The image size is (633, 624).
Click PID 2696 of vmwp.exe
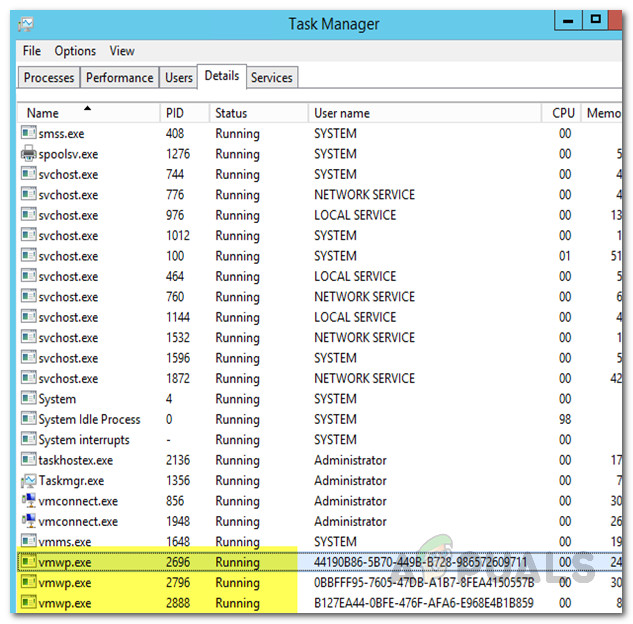click(178, 562)
